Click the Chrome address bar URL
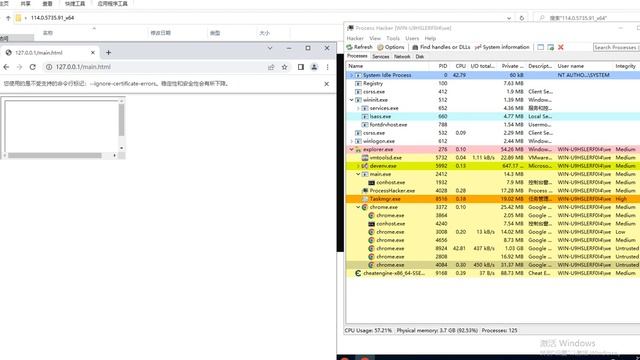640x360 pixels. pos(83,67)
